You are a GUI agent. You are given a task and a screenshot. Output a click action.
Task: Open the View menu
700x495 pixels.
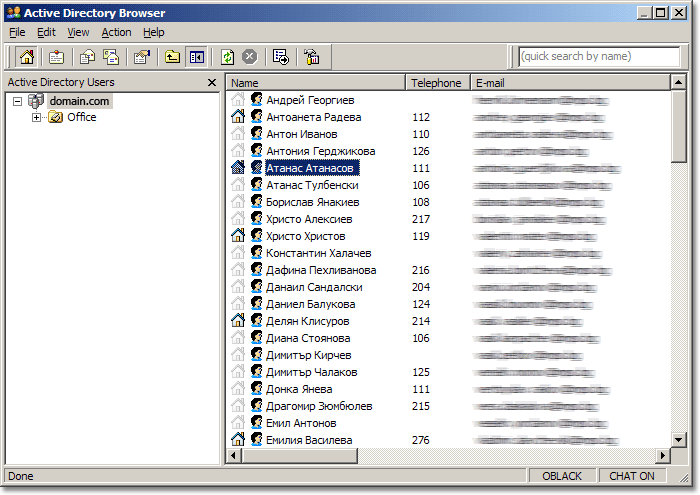pos(78,33)
